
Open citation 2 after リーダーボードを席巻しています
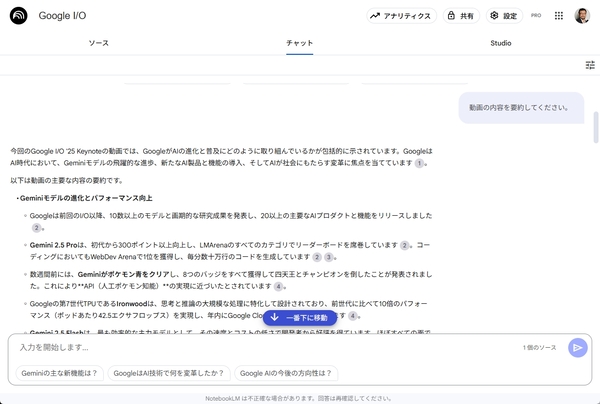404,245
